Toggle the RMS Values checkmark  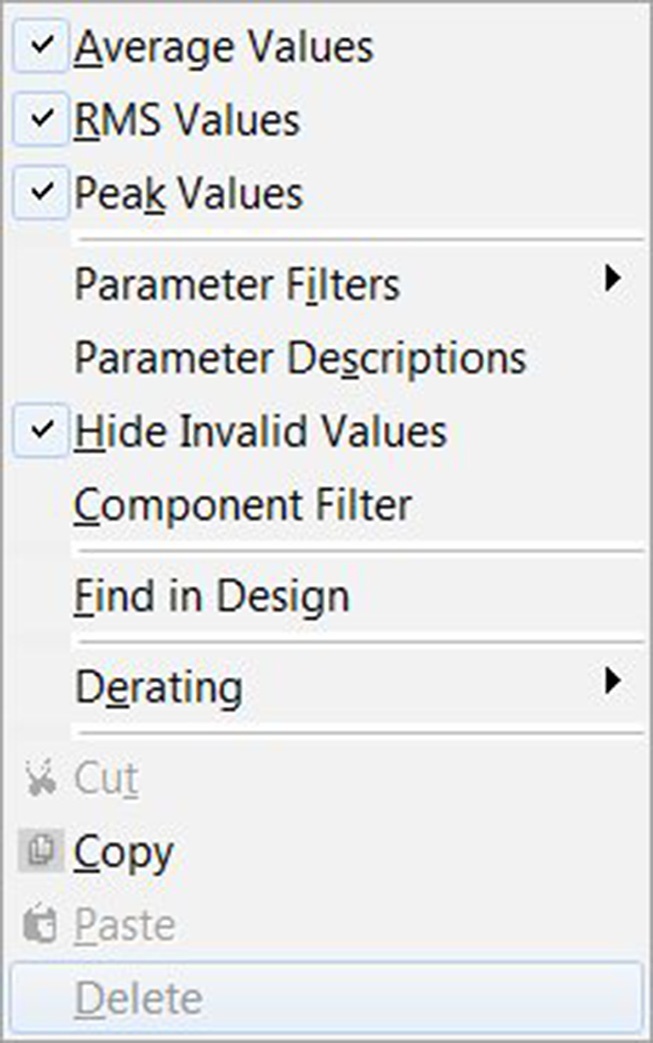tap(41, 120)
